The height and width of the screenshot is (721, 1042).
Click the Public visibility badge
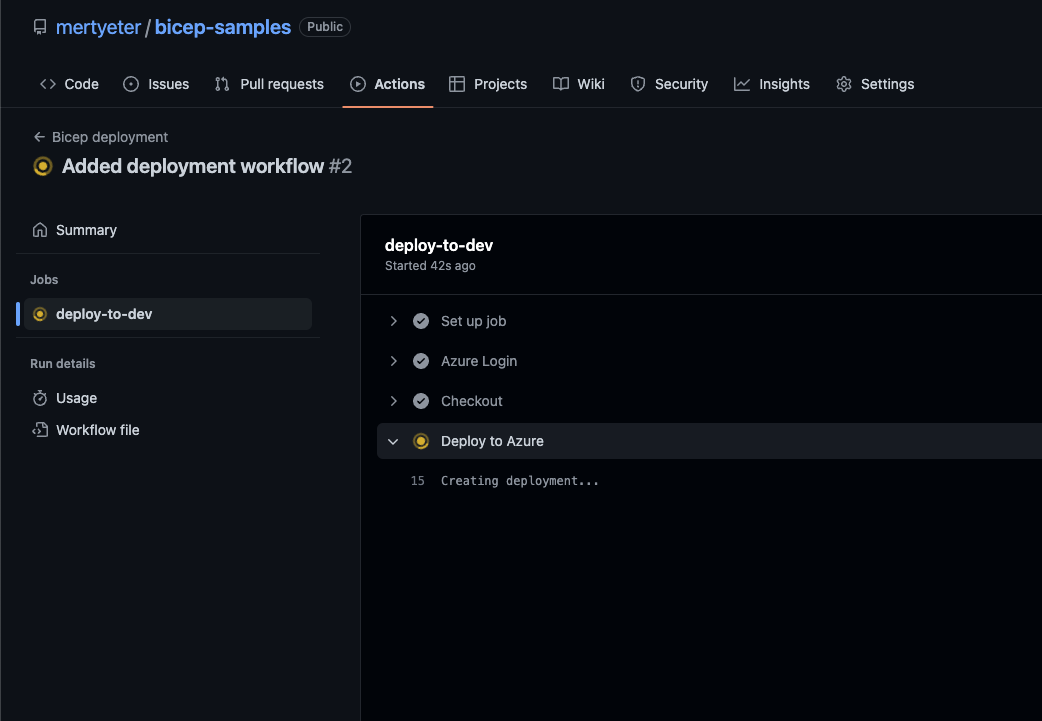tap(325, 27)
